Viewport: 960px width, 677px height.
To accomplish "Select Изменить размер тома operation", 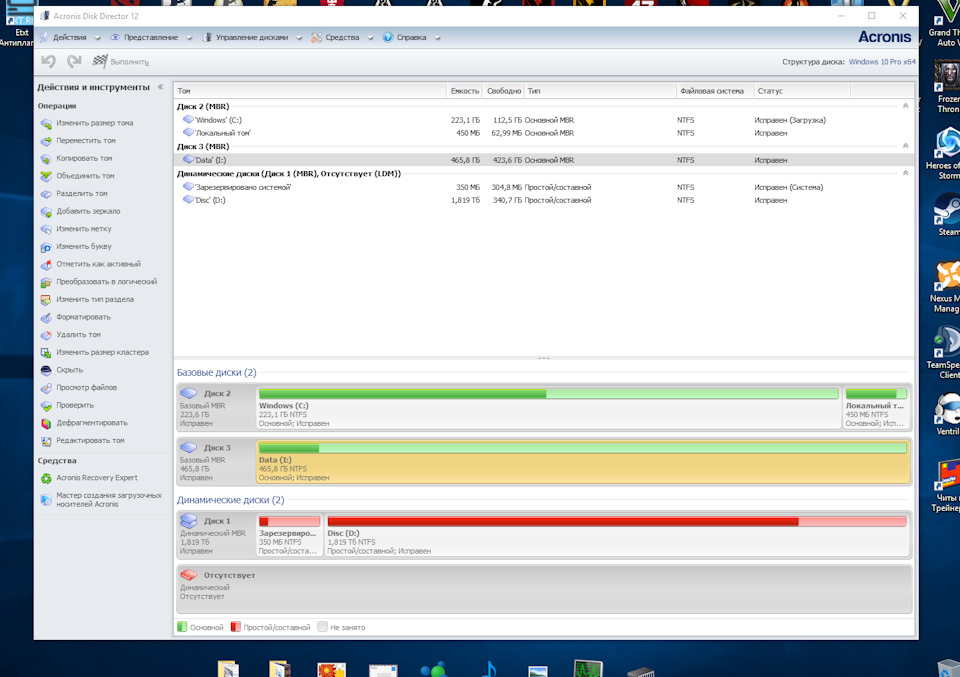I will tap(87, 123).
